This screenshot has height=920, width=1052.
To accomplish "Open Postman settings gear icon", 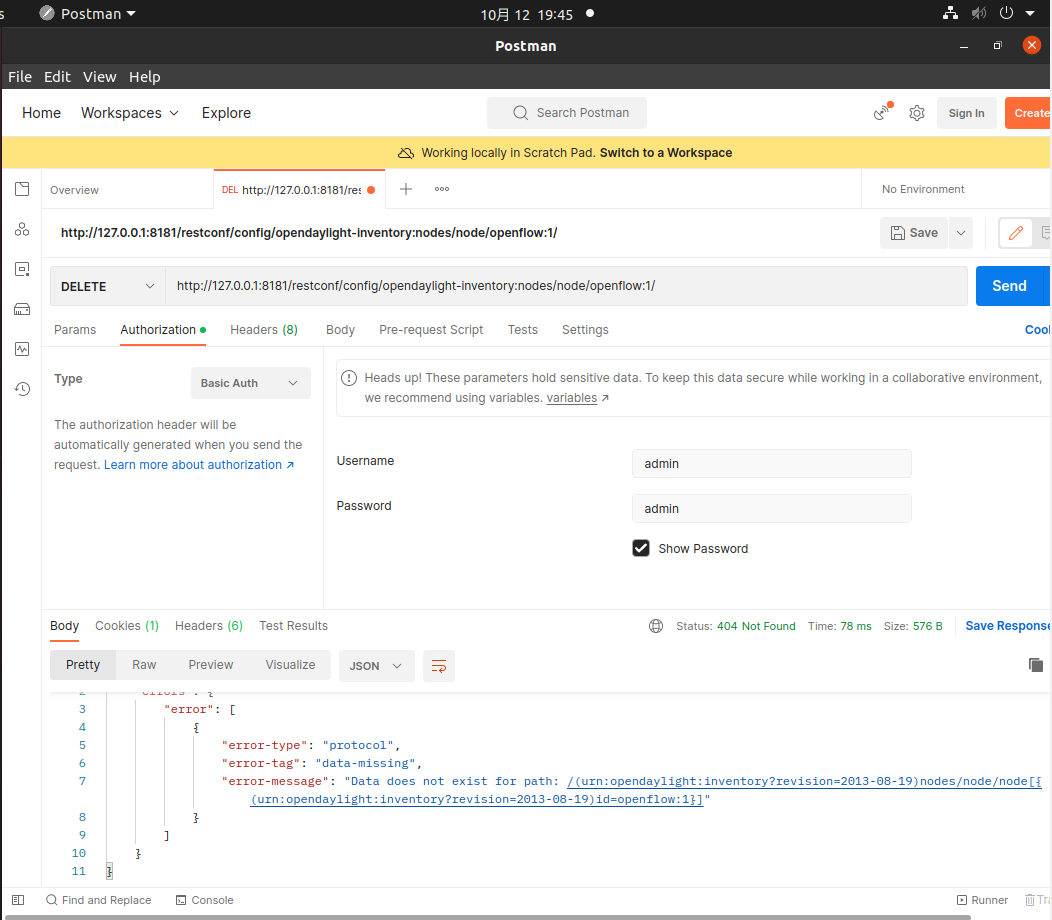I will [x=916, y=113].
